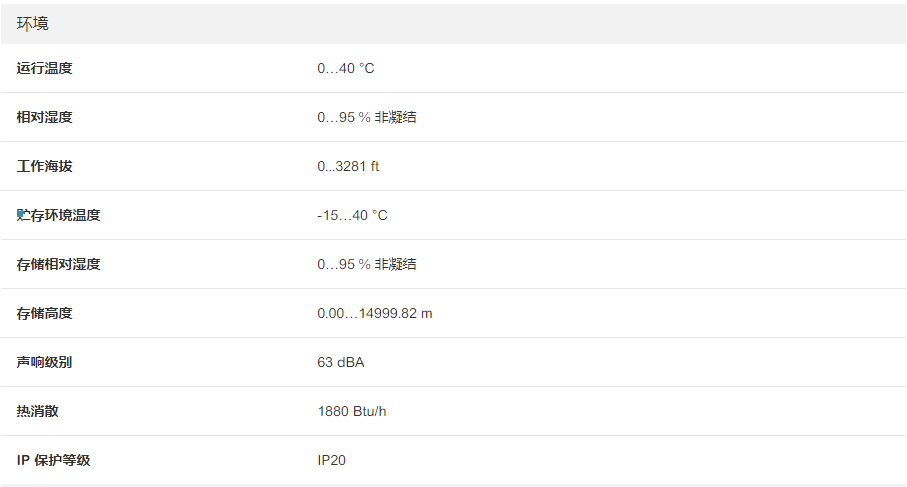Image resolution: width=907 pixels, height=487 pixels.
Task: Click 非凝结 text in the 相对湿度 row
Action: [396, 117]
